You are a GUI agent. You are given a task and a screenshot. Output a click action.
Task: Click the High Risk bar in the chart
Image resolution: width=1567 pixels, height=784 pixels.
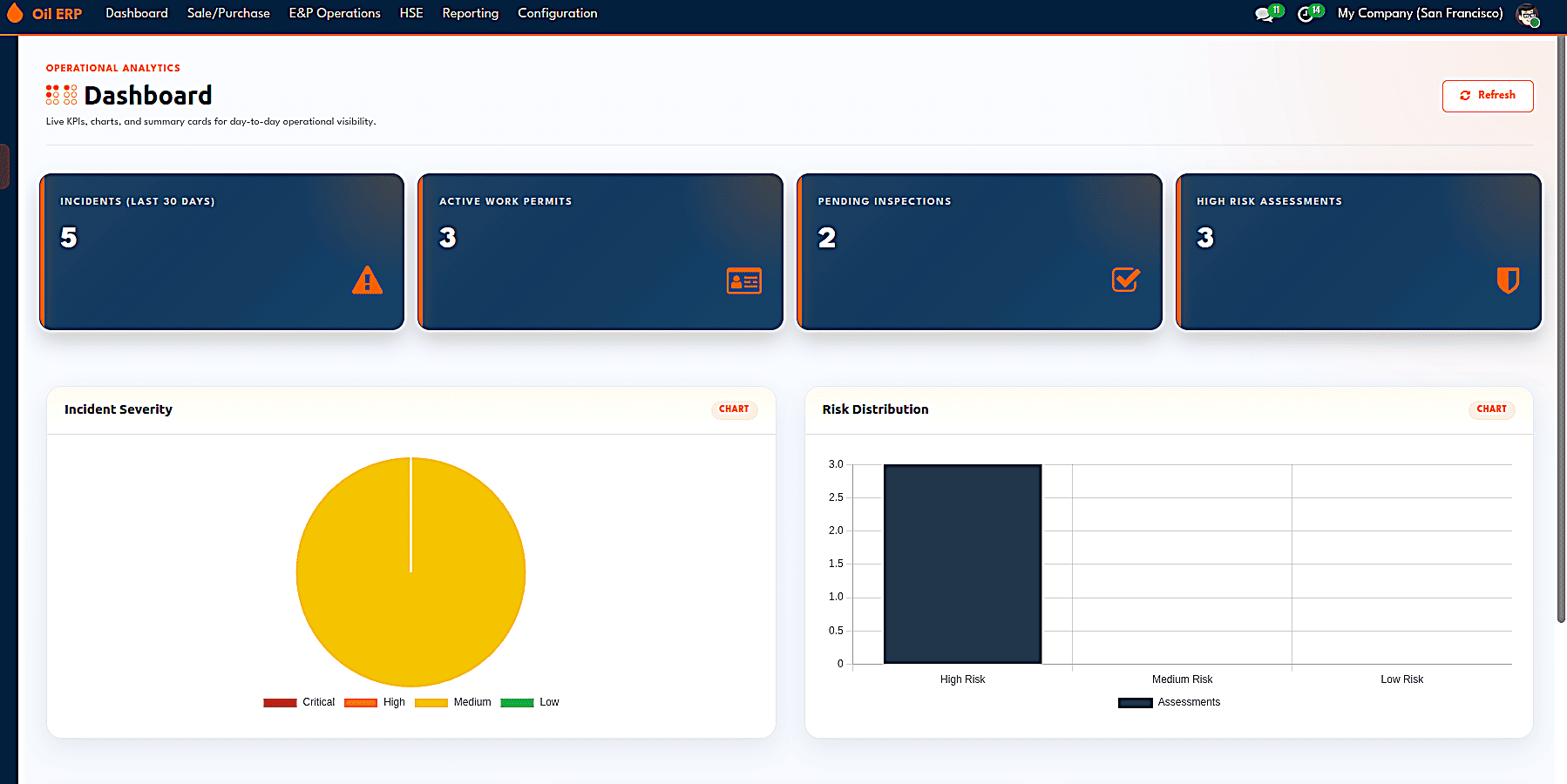point(963,564)
